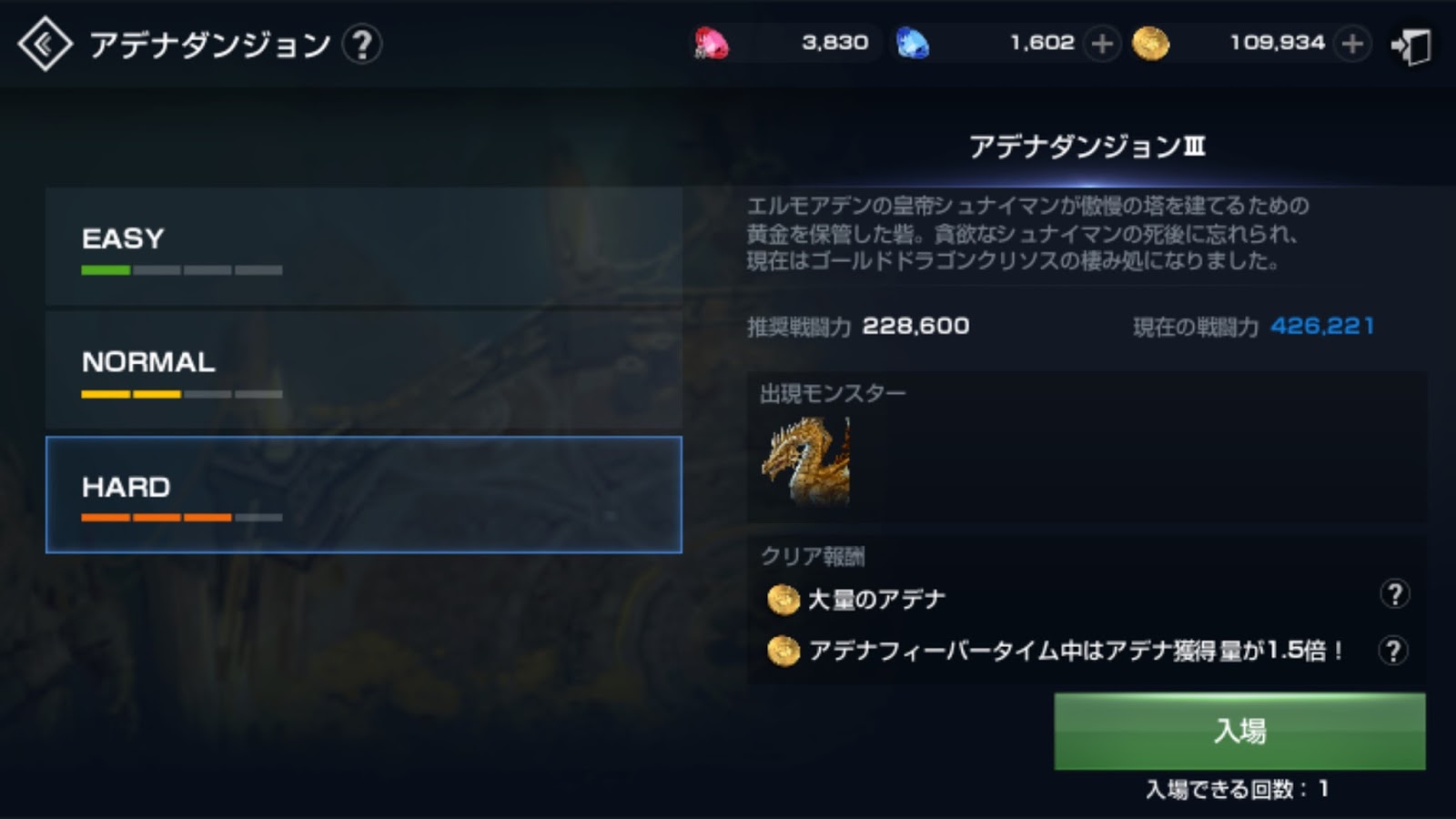
Task: View gold dragon monster thumbnail
Action: pos(806,460)
